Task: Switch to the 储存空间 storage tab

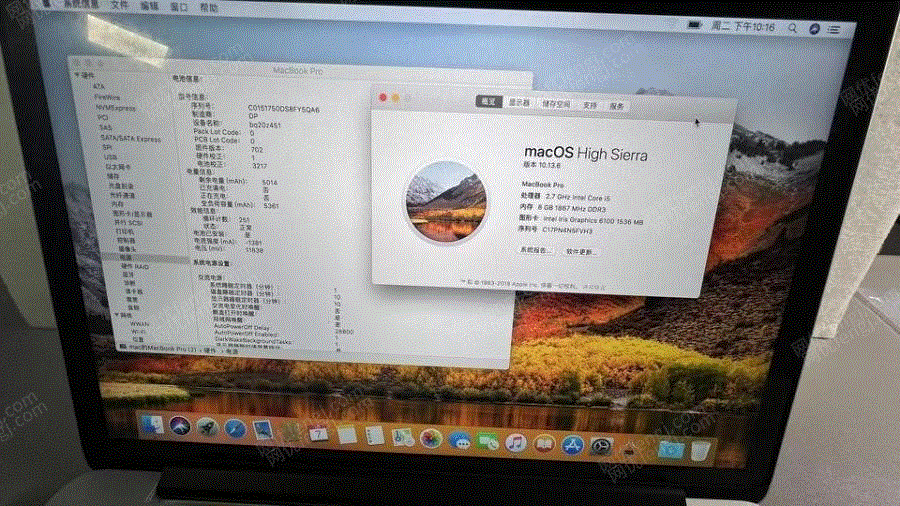Action: 556,104
